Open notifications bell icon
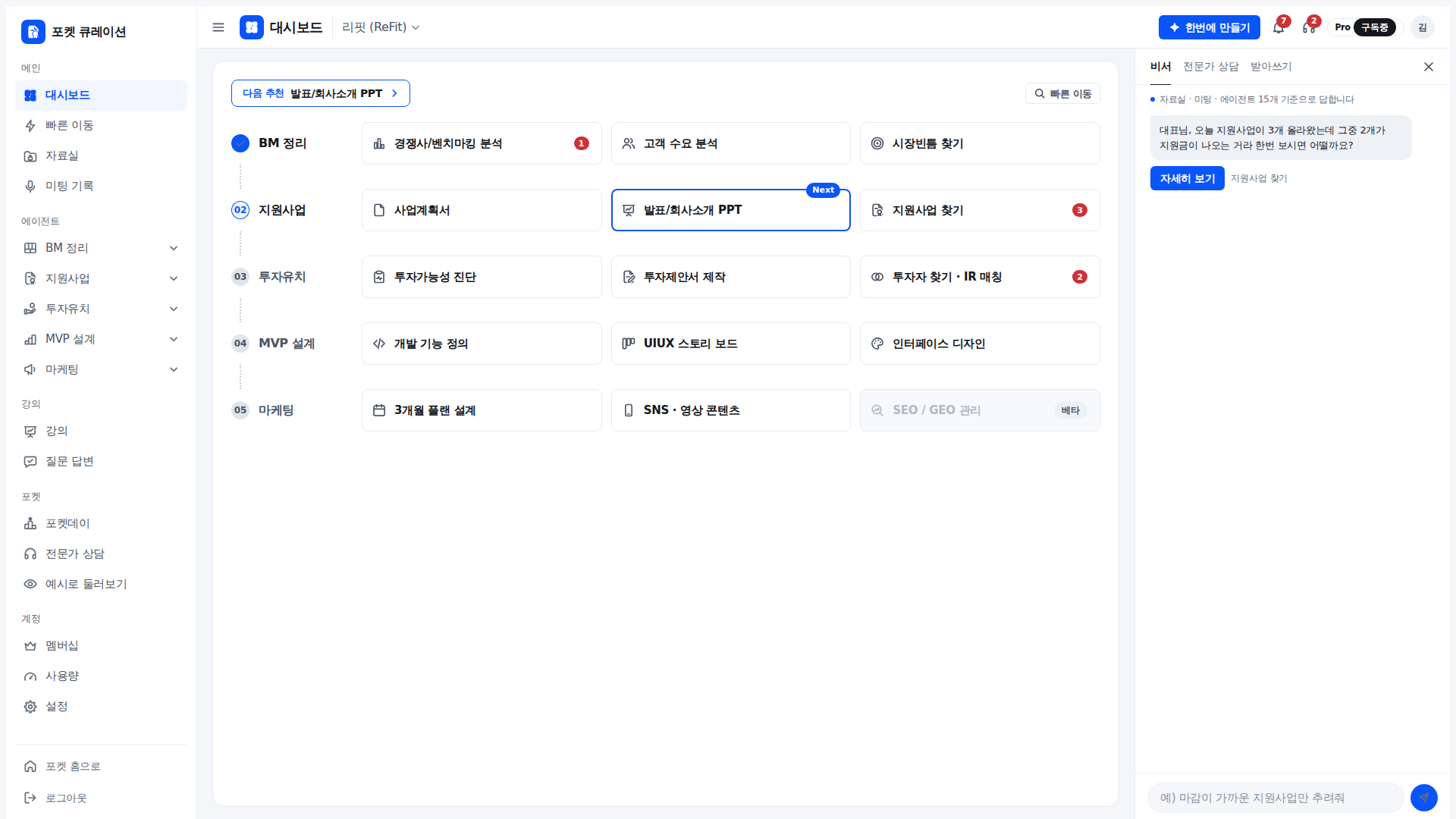This screenshot has width=1456, height=819. pyautogui.click(x=1279, y=27)
